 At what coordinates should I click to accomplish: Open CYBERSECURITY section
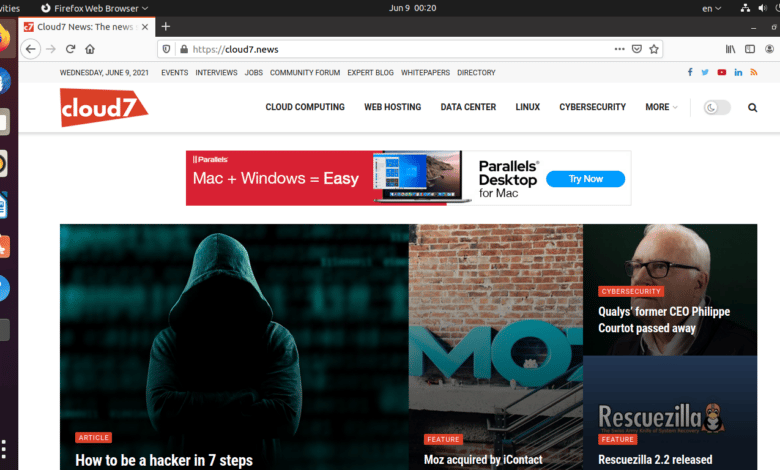point(592,107)
